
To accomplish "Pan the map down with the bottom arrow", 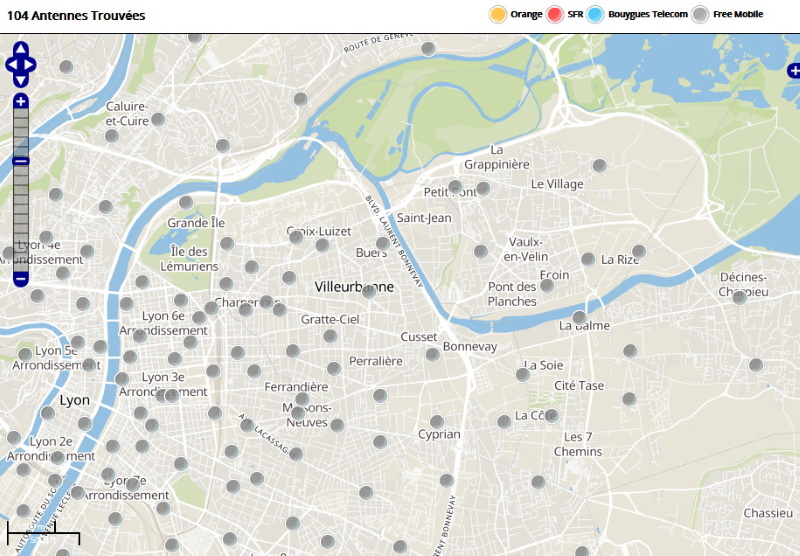I will tap(21, 80).
